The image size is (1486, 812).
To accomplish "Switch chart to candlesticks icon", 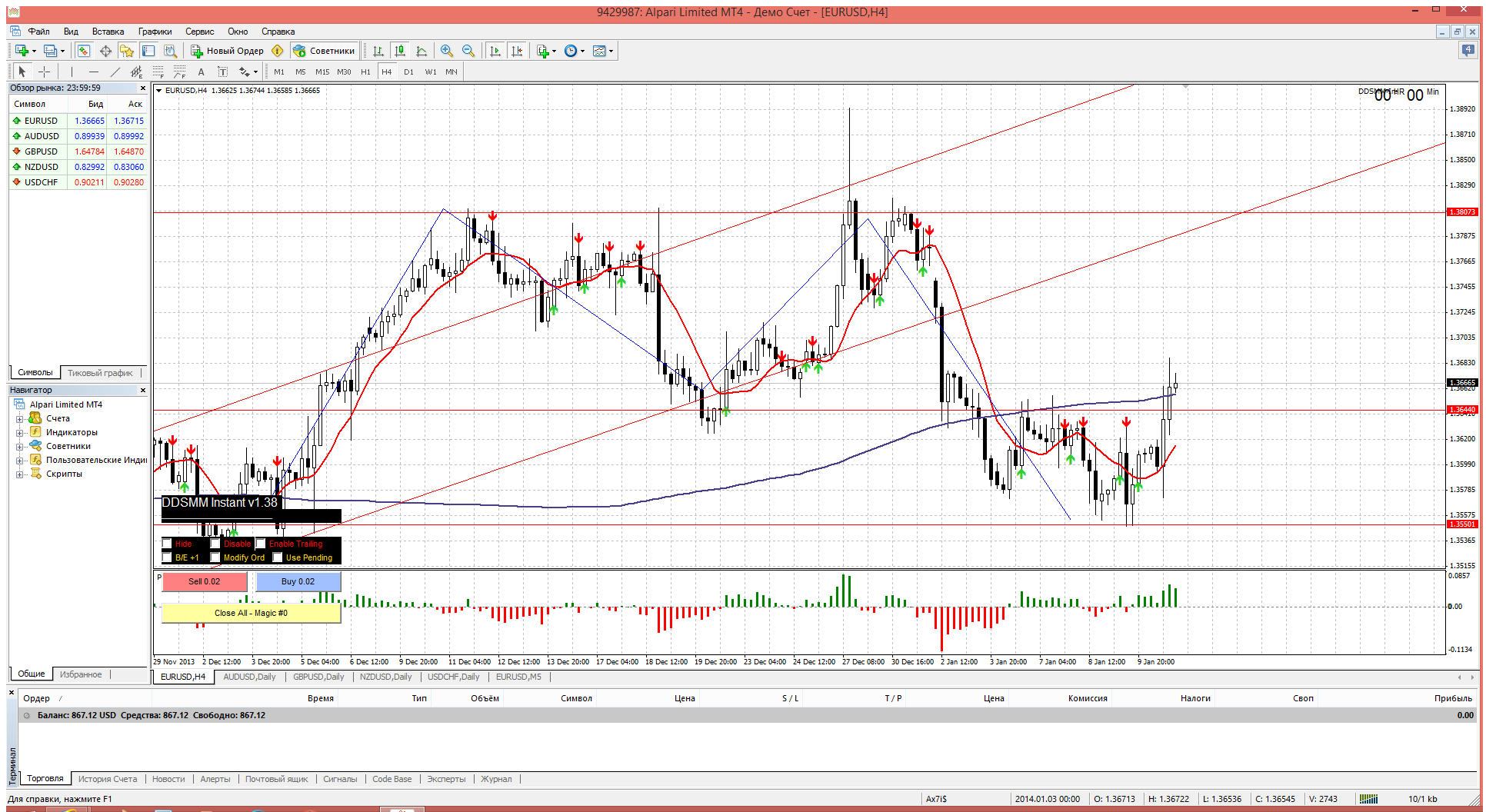I will (x=400, y=51).
